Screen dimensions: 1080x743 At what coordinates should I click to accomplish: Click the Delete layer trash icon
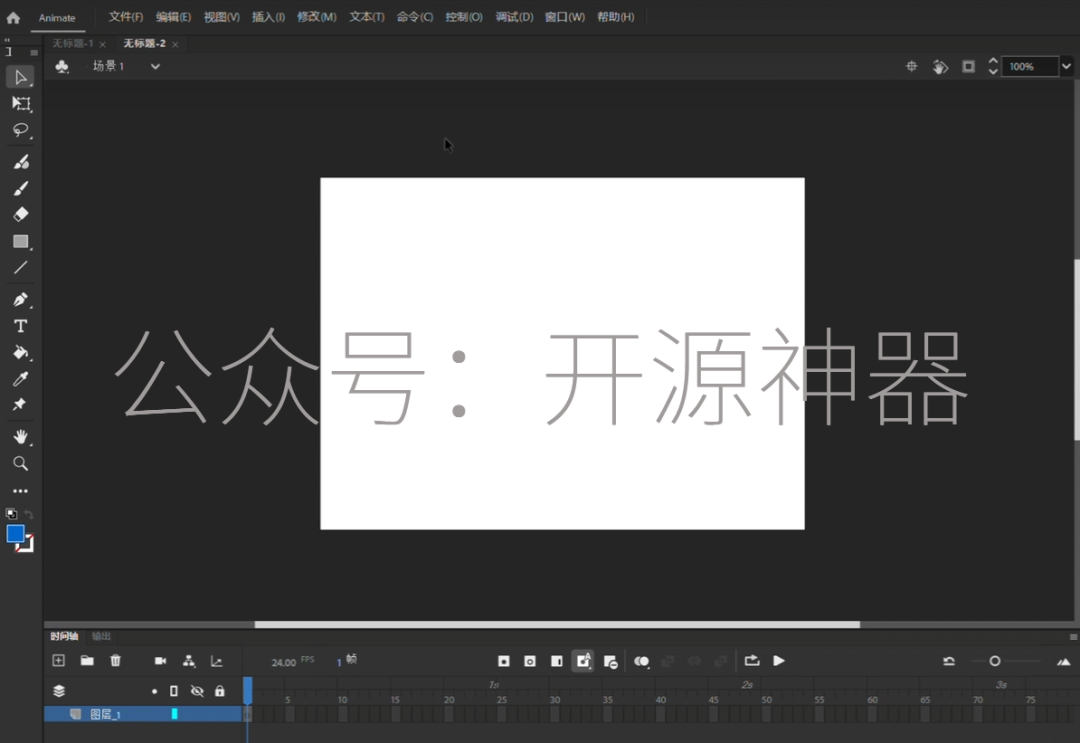coord(115,660)
